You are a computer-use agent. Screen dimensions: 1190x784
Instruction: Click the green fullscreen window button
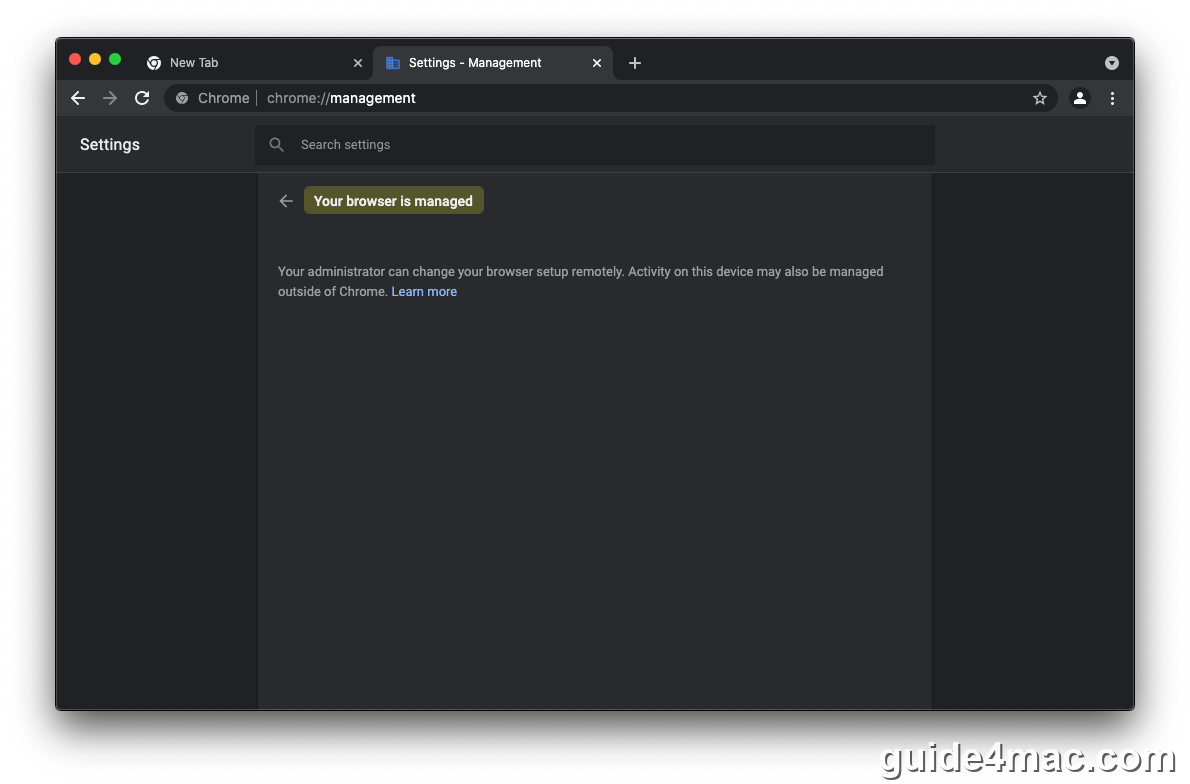pos(115,59)
